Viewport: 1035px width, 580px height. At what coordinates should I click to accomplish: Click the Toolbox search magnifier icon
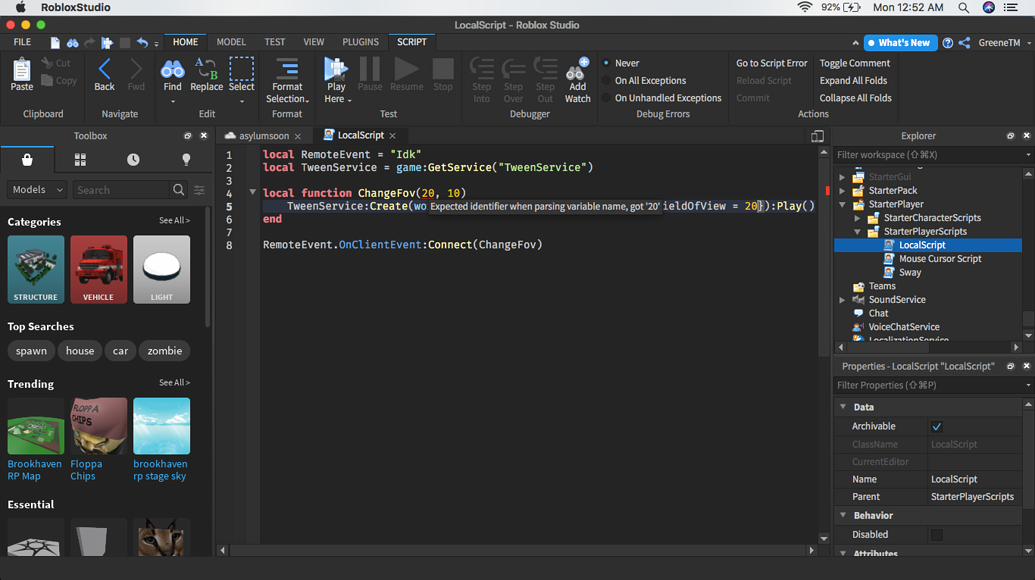(178, 189)
